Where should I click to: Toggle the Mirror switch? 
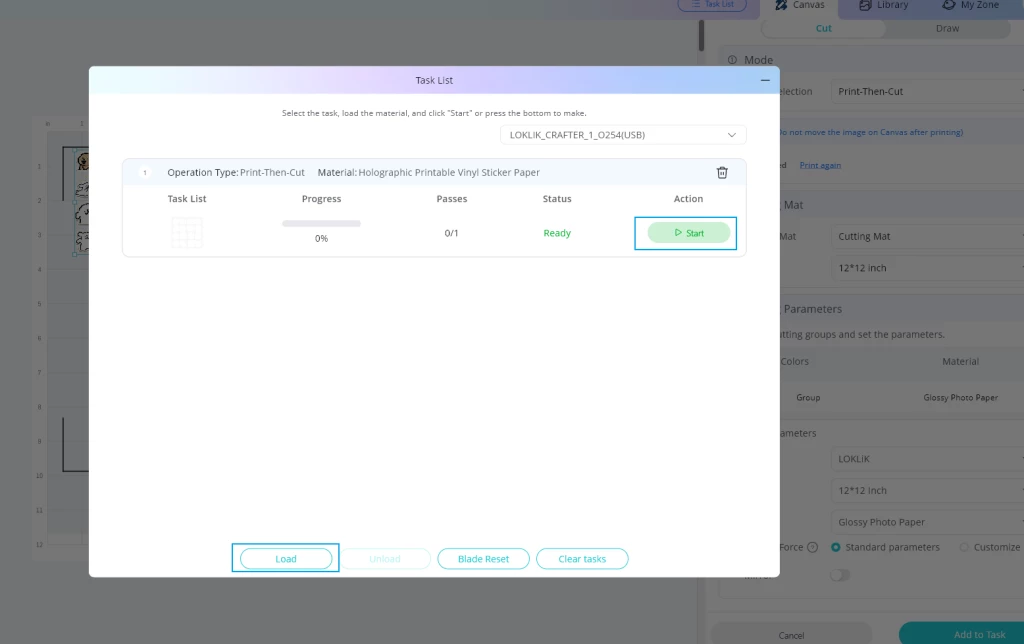point(840,575)
